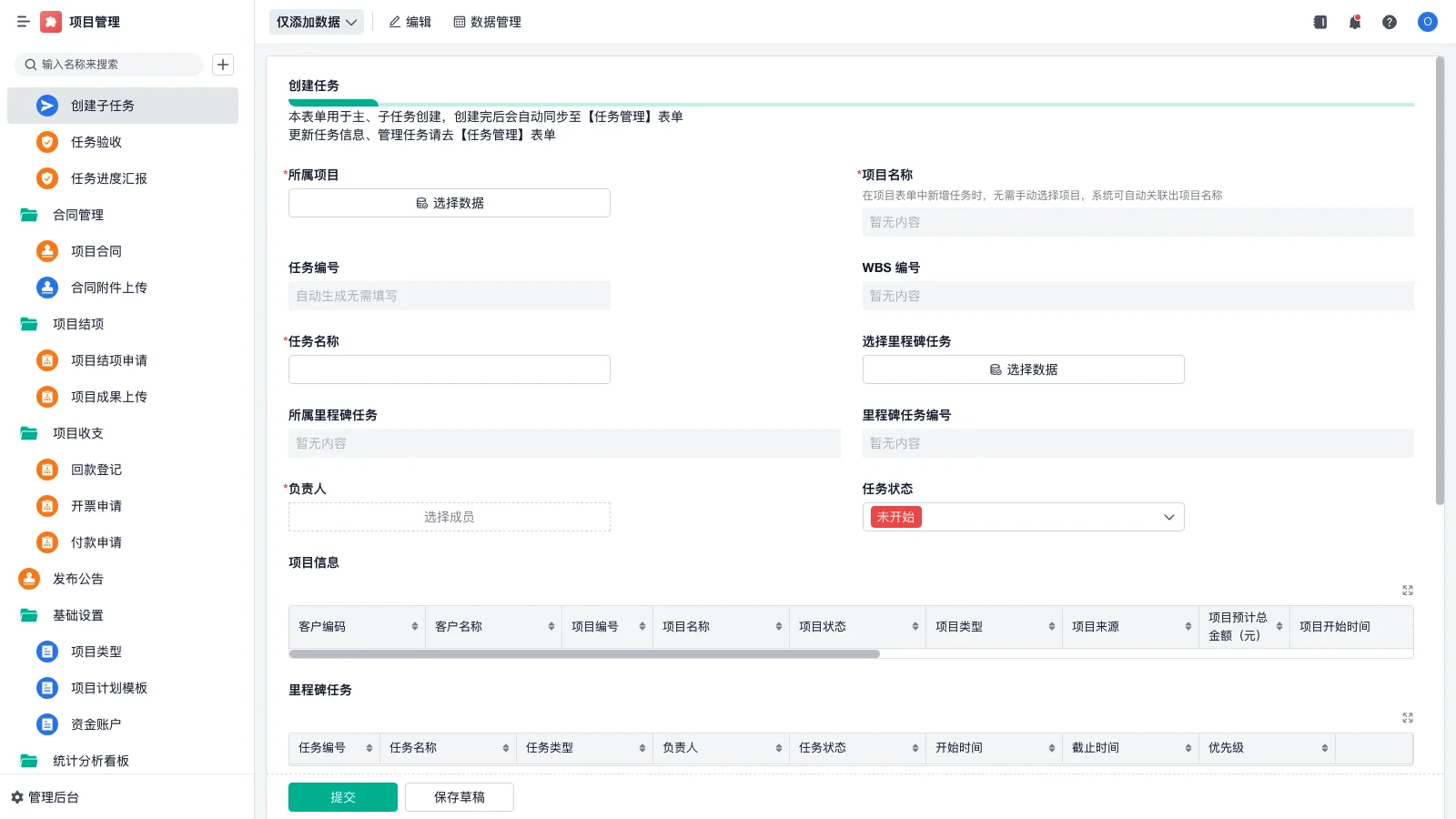The height and width of the screenshot is (819, 1456).
Task: Toggle the hamburger menu to collapse sidebar
Action: [x=24, y=22]
